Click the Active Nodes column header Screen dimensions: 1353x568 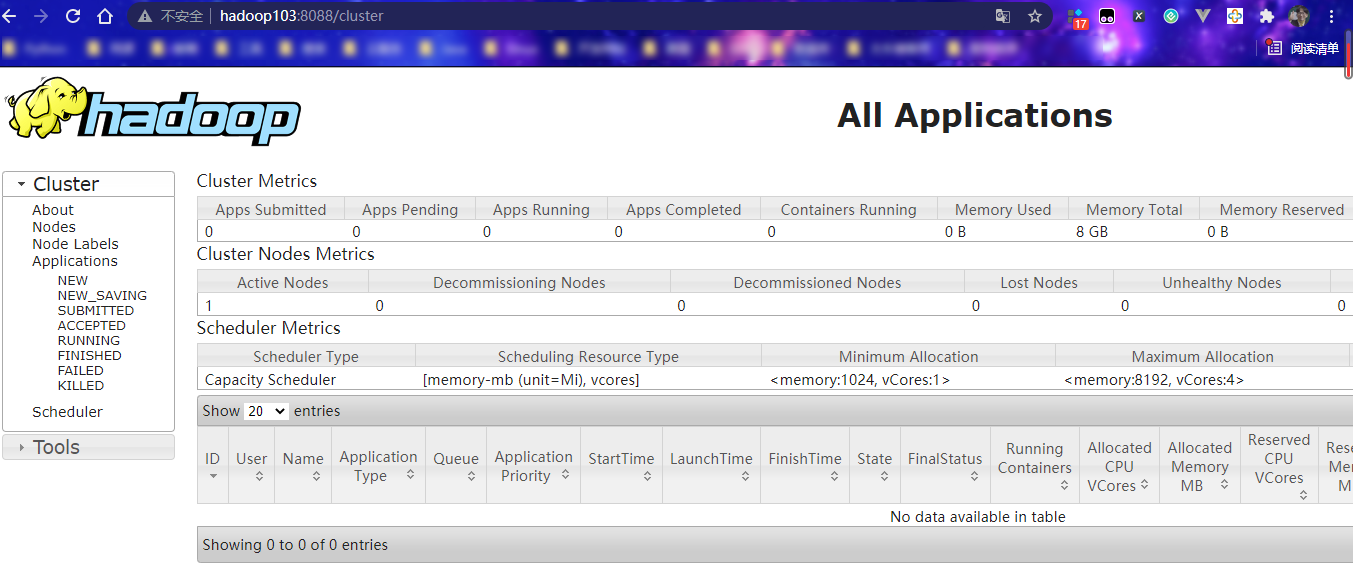coord(283,283)
